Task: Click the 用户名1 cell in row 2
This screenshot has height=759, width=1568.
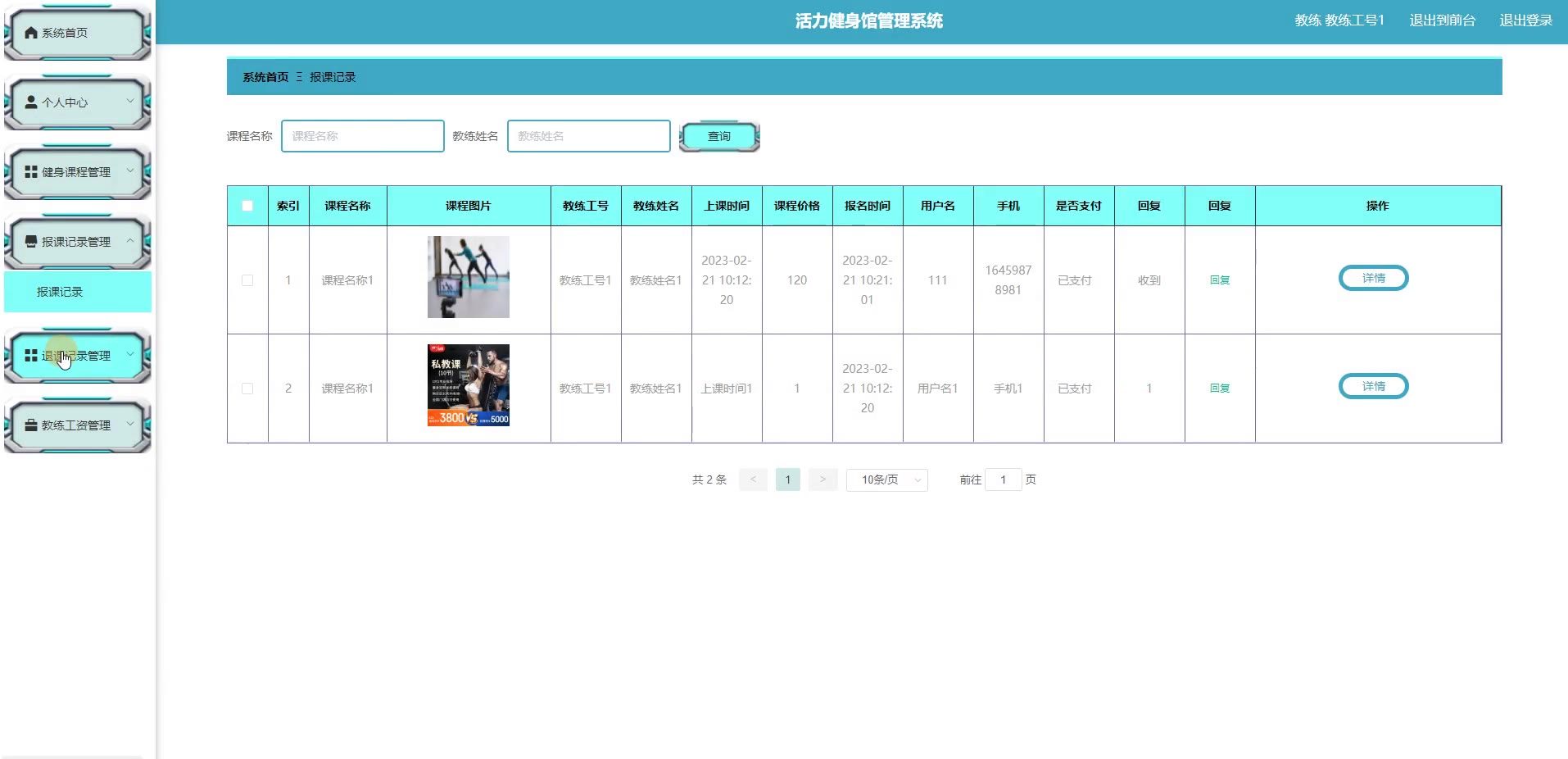Action: pos(938,389)
